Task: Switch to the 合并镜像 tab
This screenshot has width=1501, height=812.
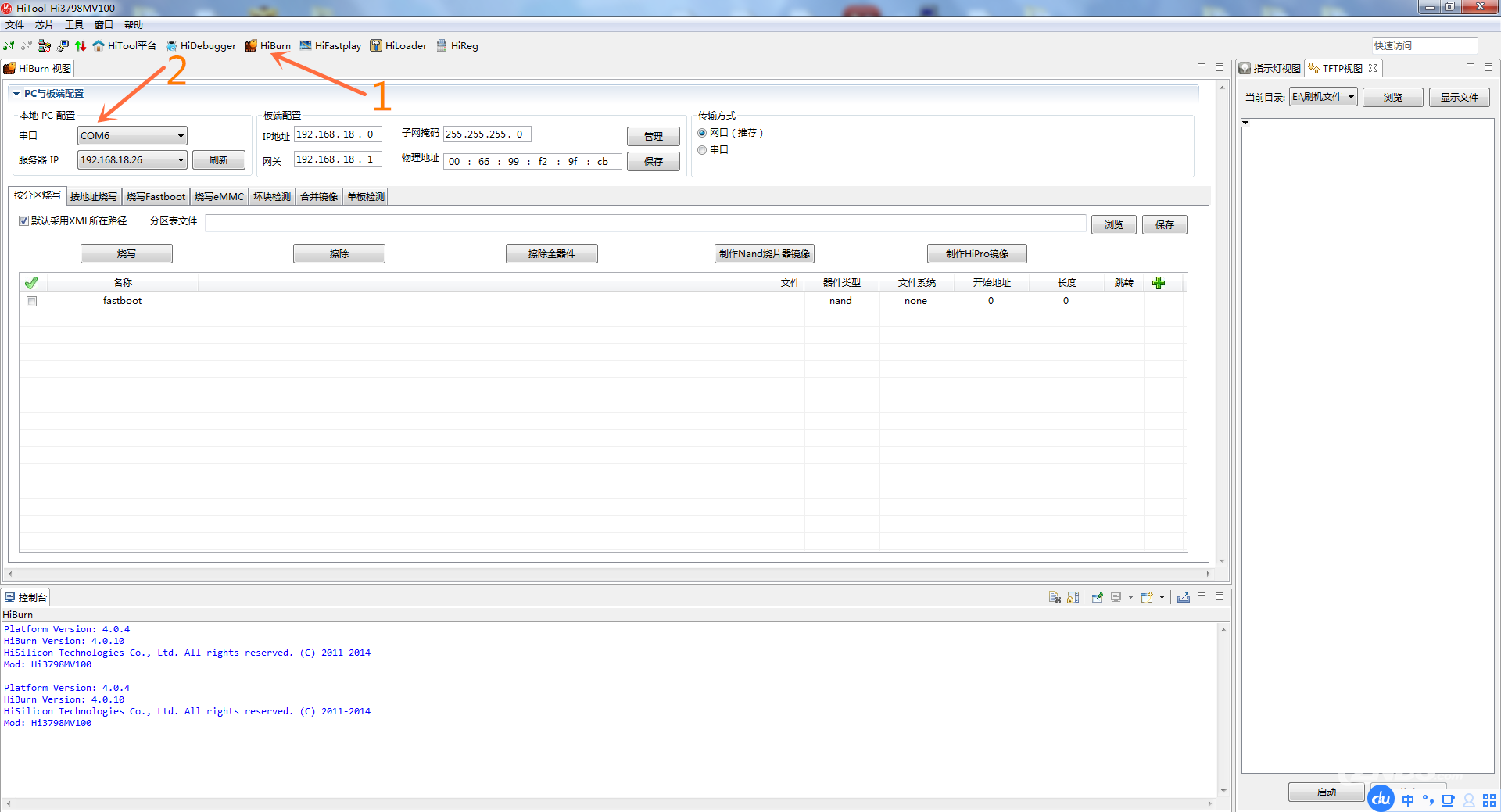Action: [319, 197]
